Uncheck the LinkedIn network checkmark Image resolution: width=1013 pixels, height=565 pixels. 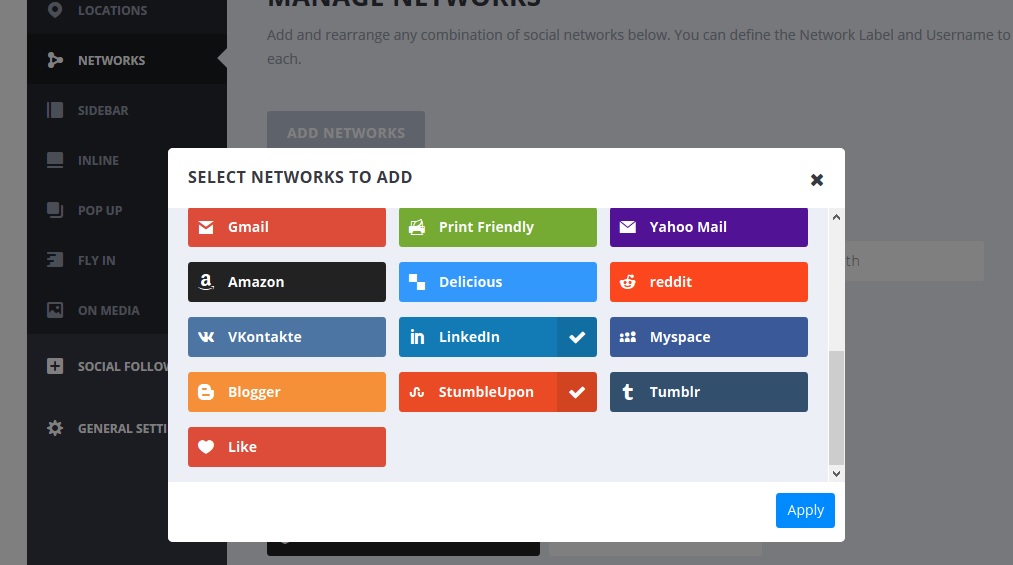point(577,337)
